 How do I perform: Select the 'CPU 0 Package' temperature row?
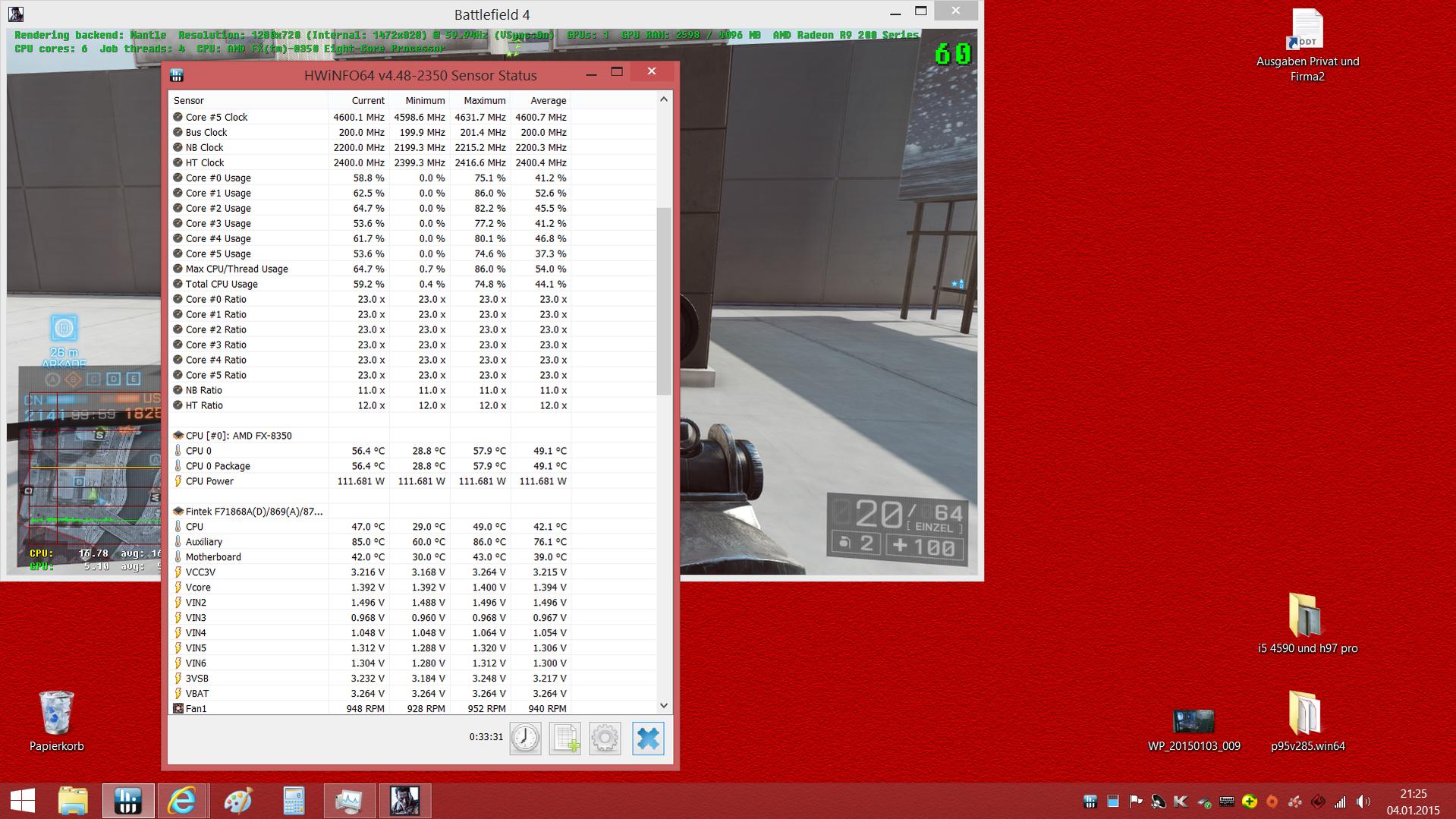(x=412, y=466)
